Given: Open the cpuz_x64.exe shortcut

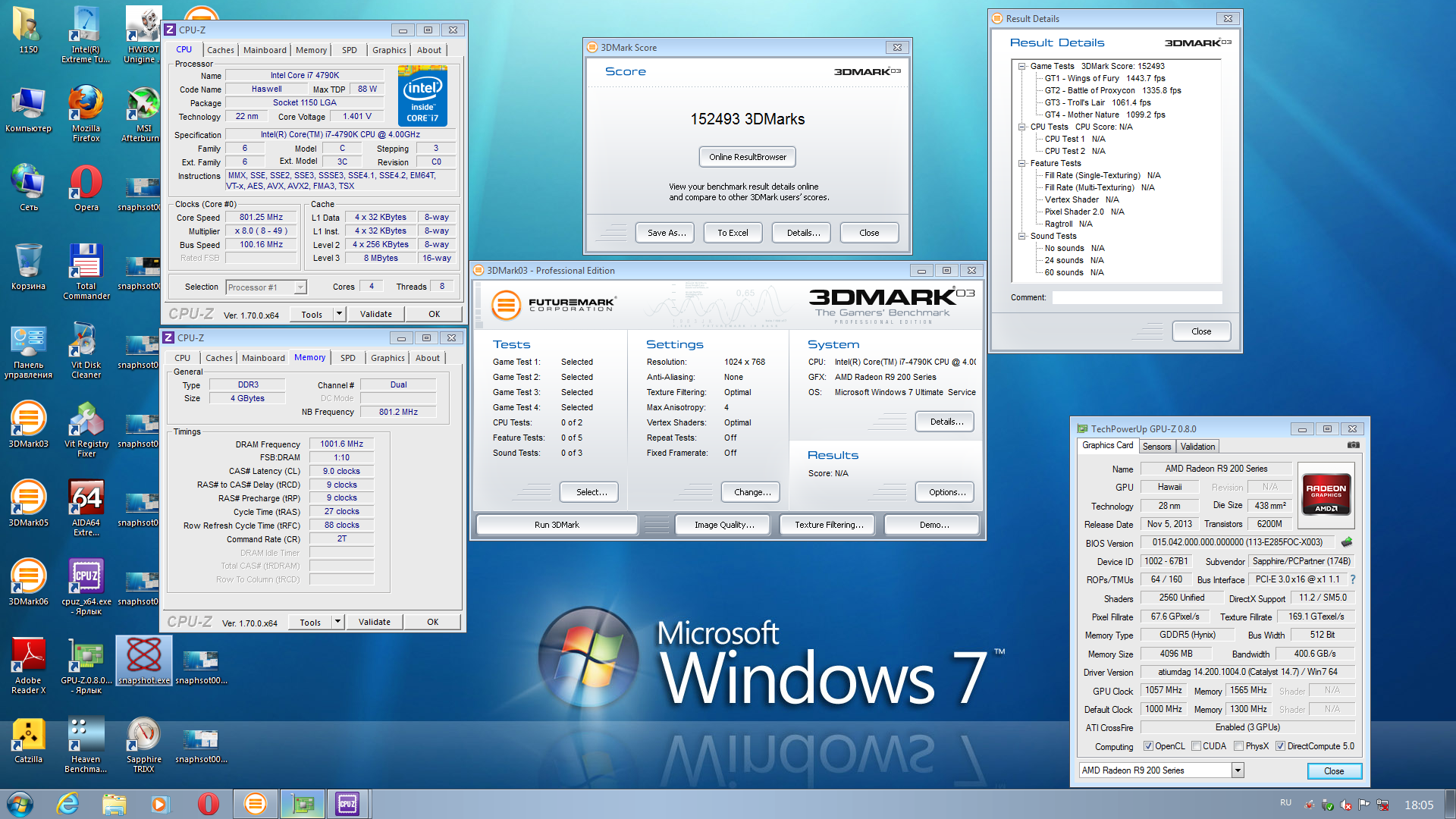Looking at the screenshot, I should pyautogui.click(x=86, y=587).
